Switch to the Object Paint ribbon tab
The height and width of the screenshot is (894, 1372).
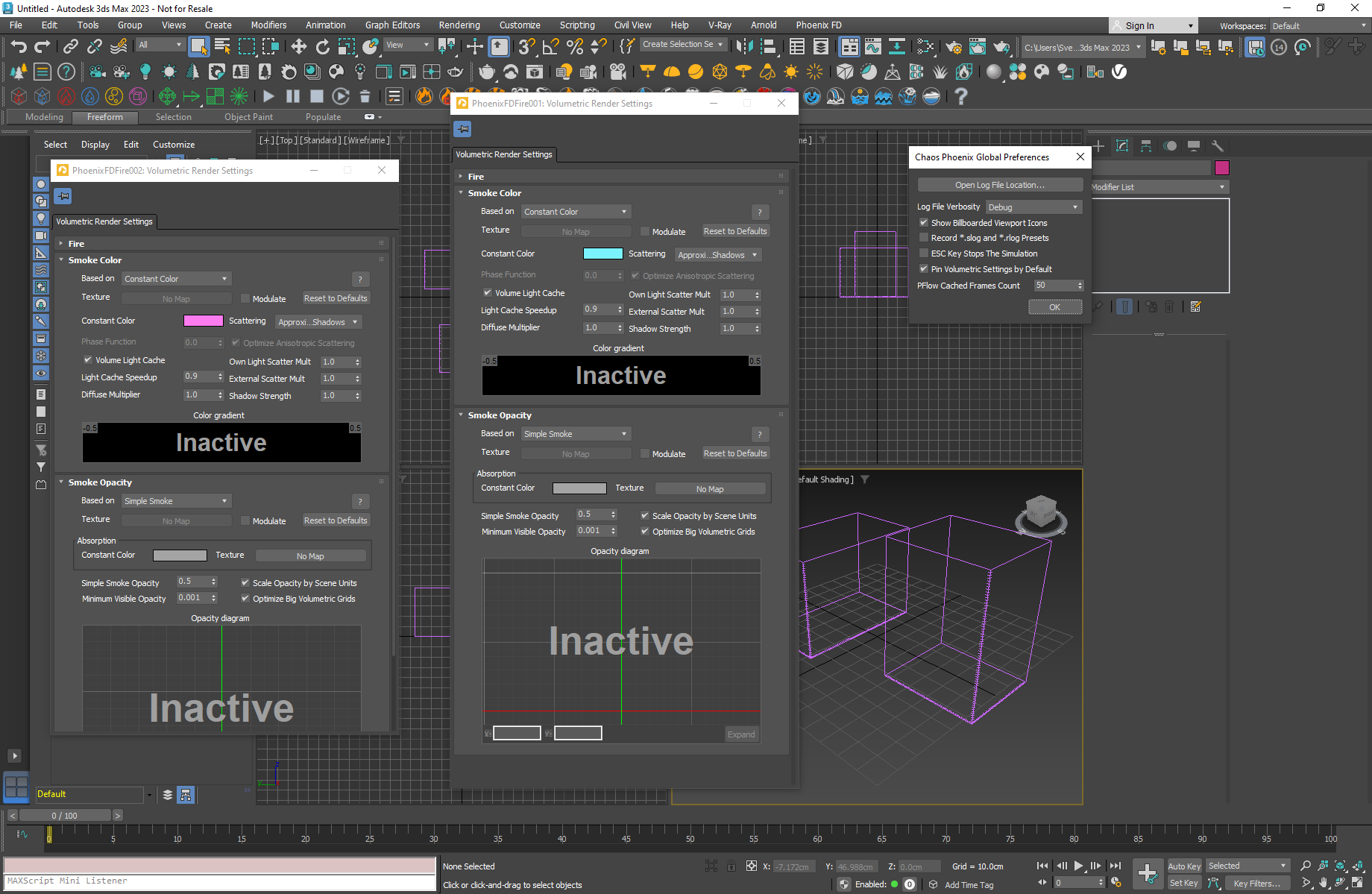pyautogui.click(x=248, y=117)
